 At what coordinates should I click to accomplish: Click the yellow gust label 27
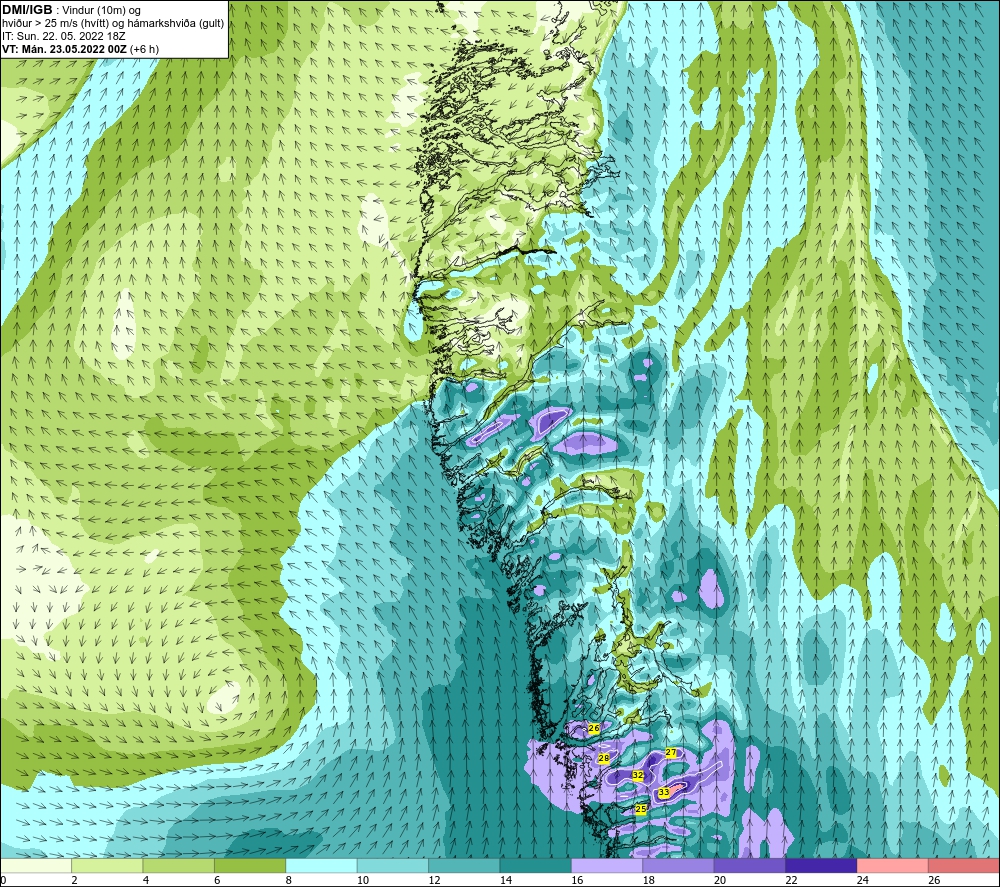671,752
